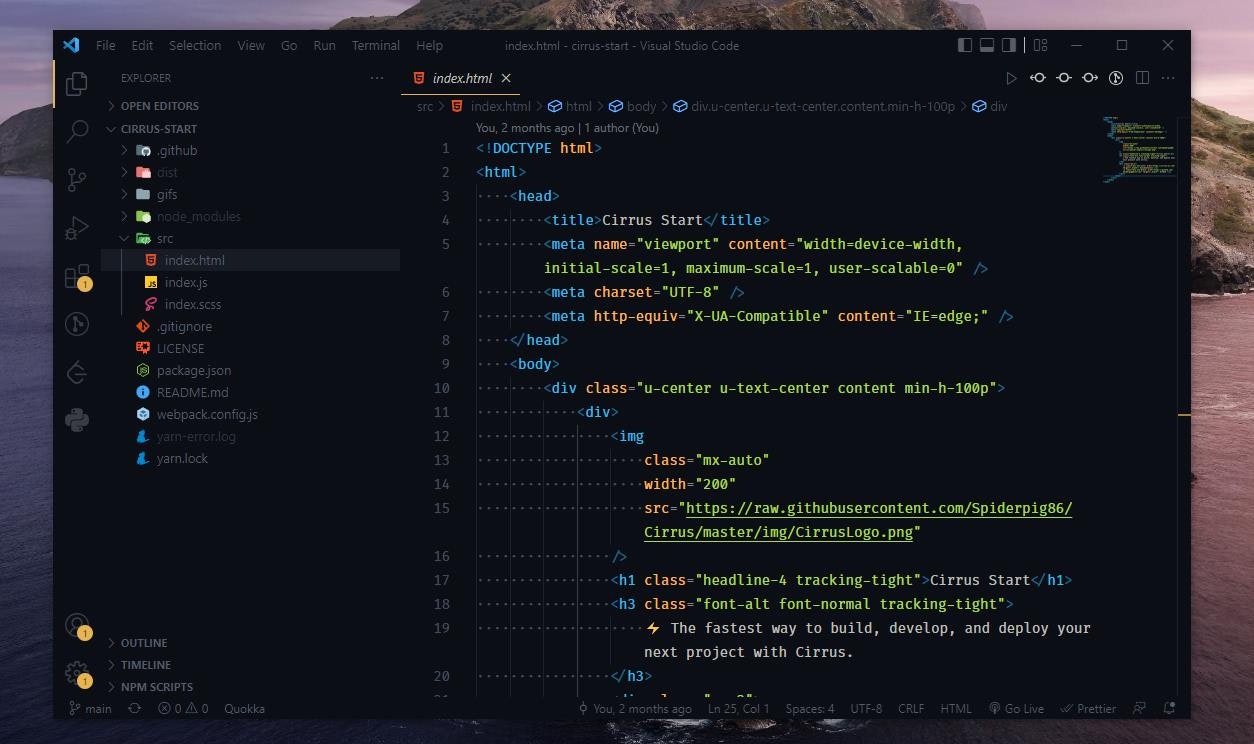
Task: Collapse the src folder
Action: (251, 238)
